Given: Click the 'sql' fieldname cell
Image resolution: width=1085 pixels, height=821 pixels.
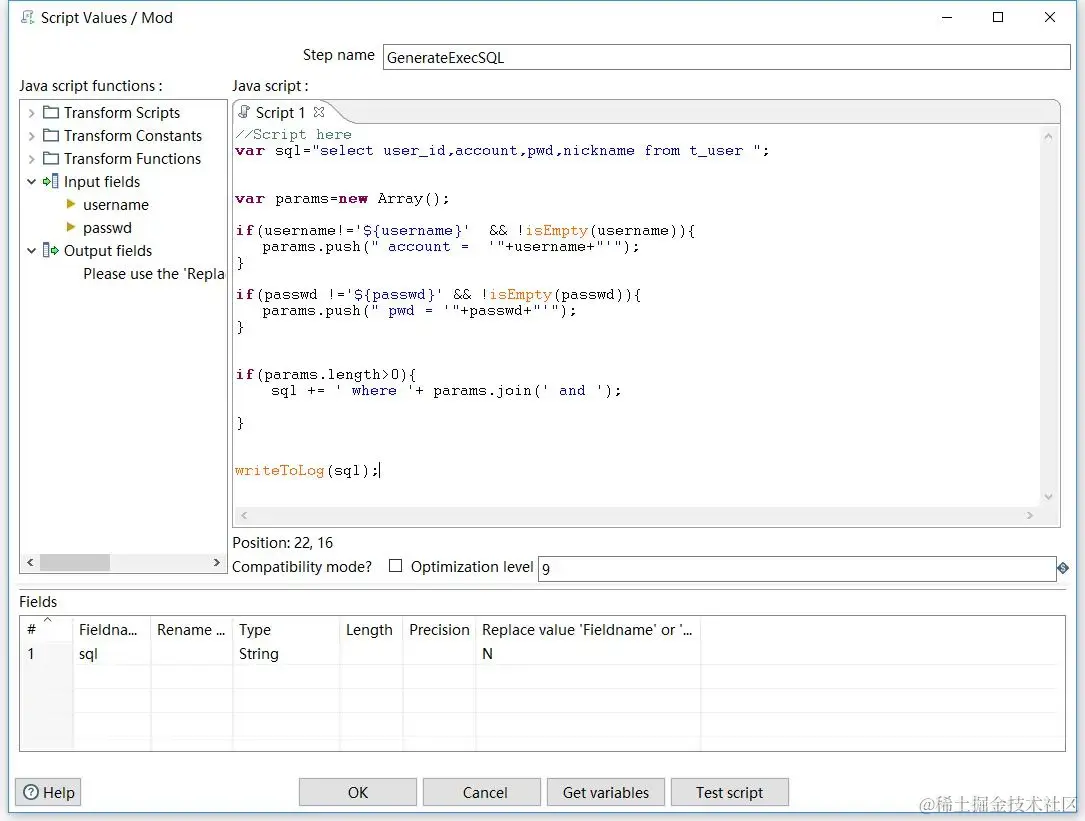Looking at the screenshot, I should (111, 653).
